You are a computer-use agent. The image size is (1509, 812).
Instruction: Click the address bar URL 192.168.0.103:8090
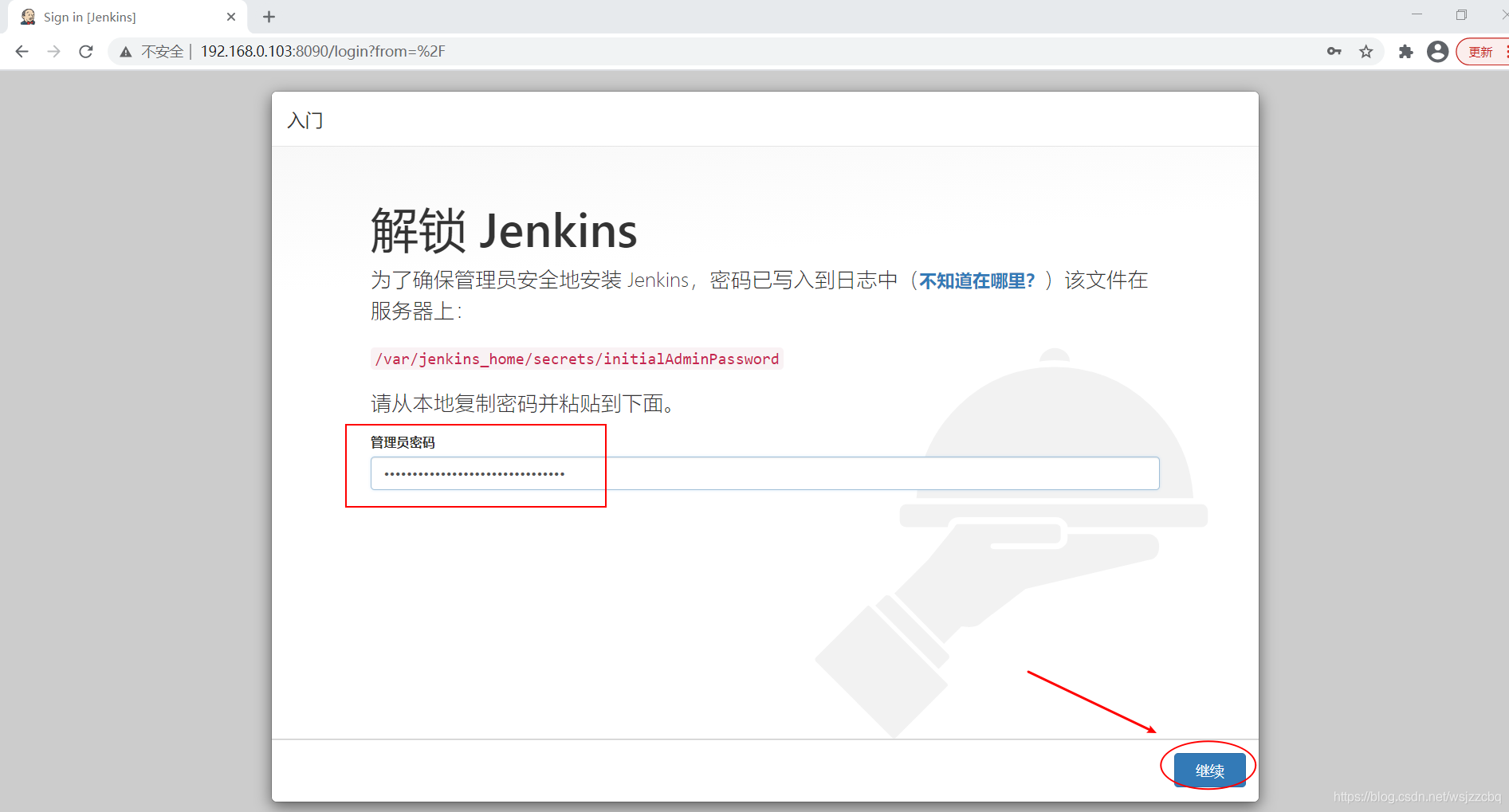click(x=323, y=52)
